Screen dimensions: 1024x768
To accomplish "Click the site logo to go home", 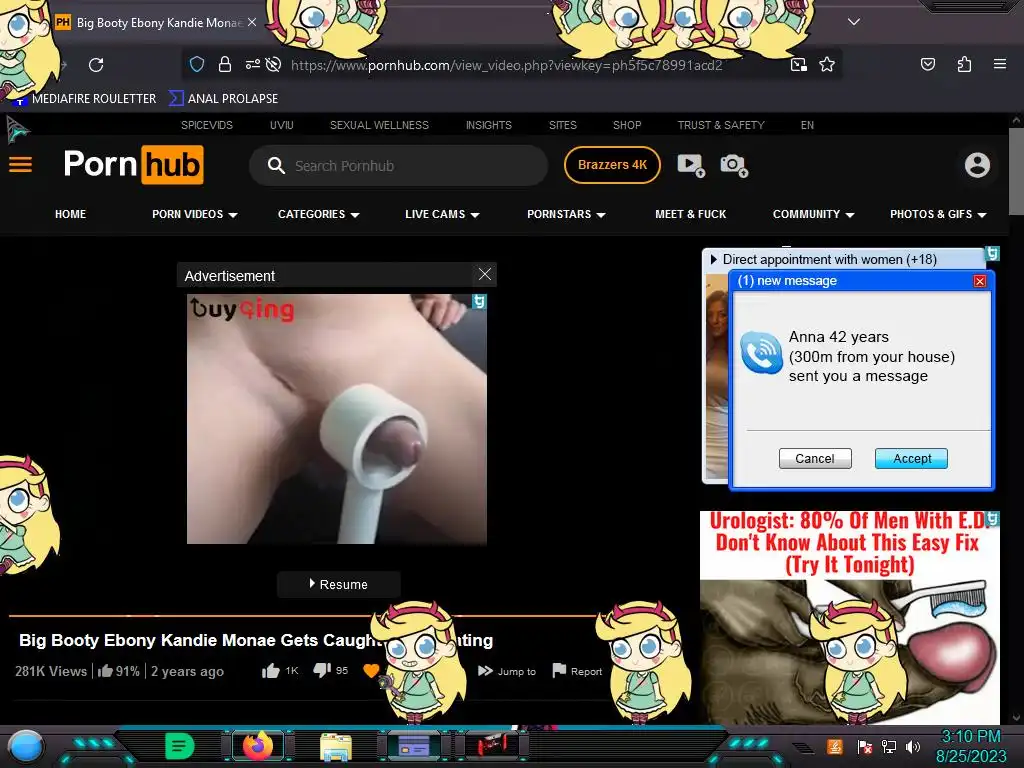I will (x=133, y=165).
